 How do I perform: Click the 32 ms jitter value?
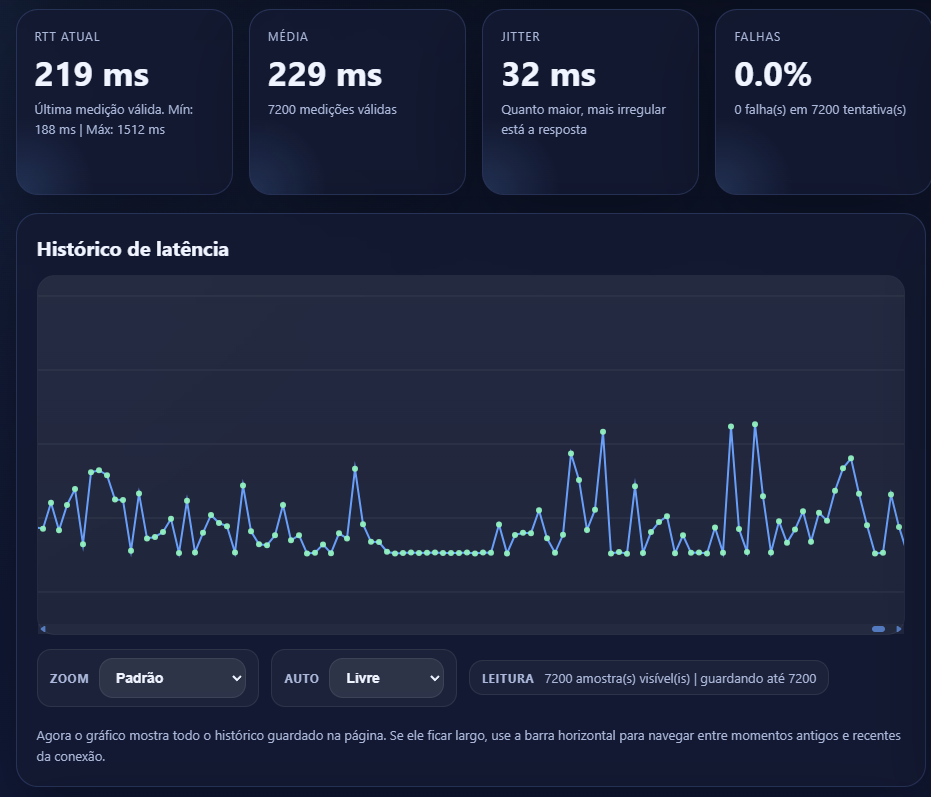click(x=548, y=75)
